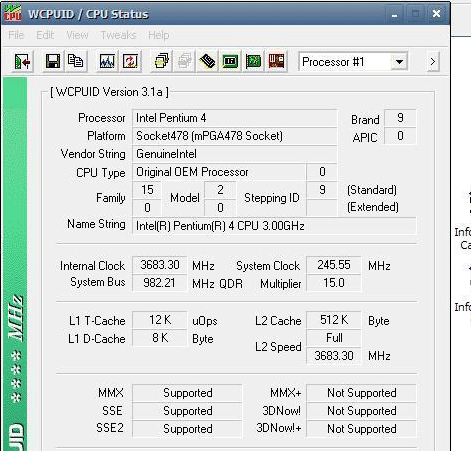
Task: Expand toolbar overflow chevron arrow
Action: tap(433, 62)
